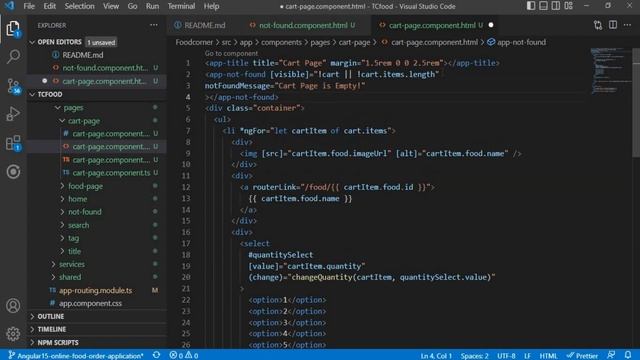Open the Edit menu

49,6
